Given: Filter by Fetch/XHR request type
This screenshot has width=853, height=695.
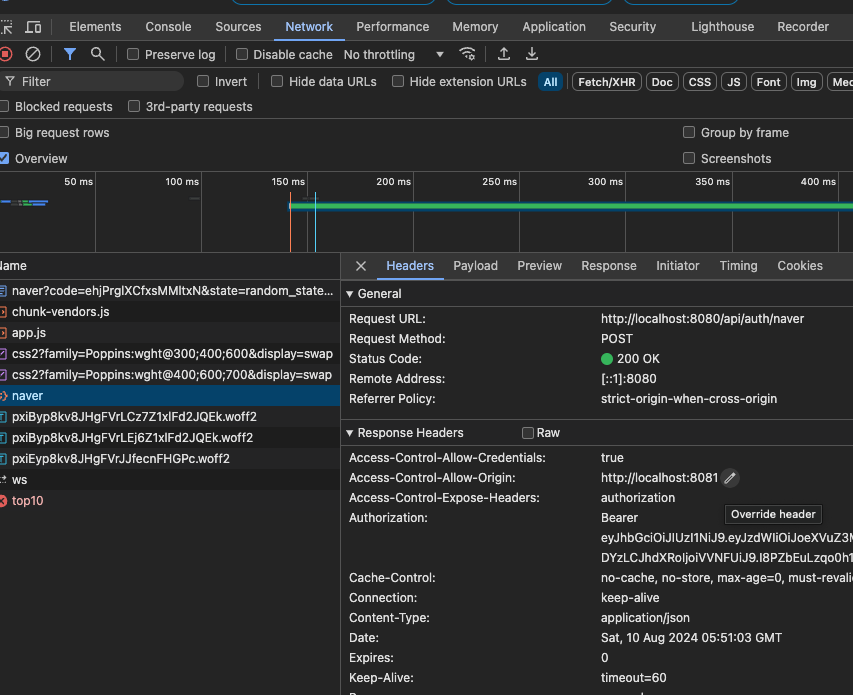Looking at the screenshot, I should (x=607, y=82).
